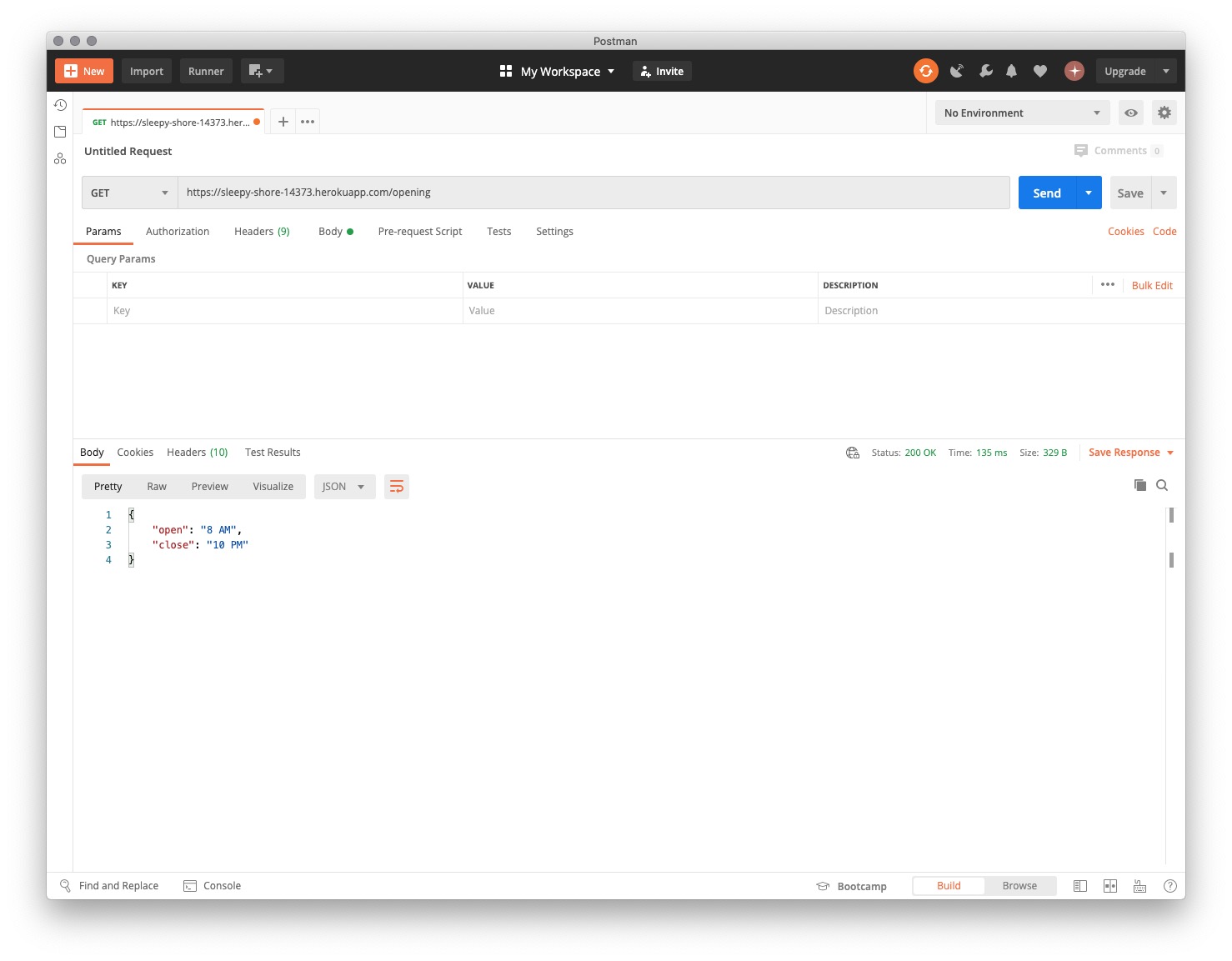Open the History sidebar icon
This screenshot has height=961, width=1232.
pyautogui.click(x=60, y=105)
